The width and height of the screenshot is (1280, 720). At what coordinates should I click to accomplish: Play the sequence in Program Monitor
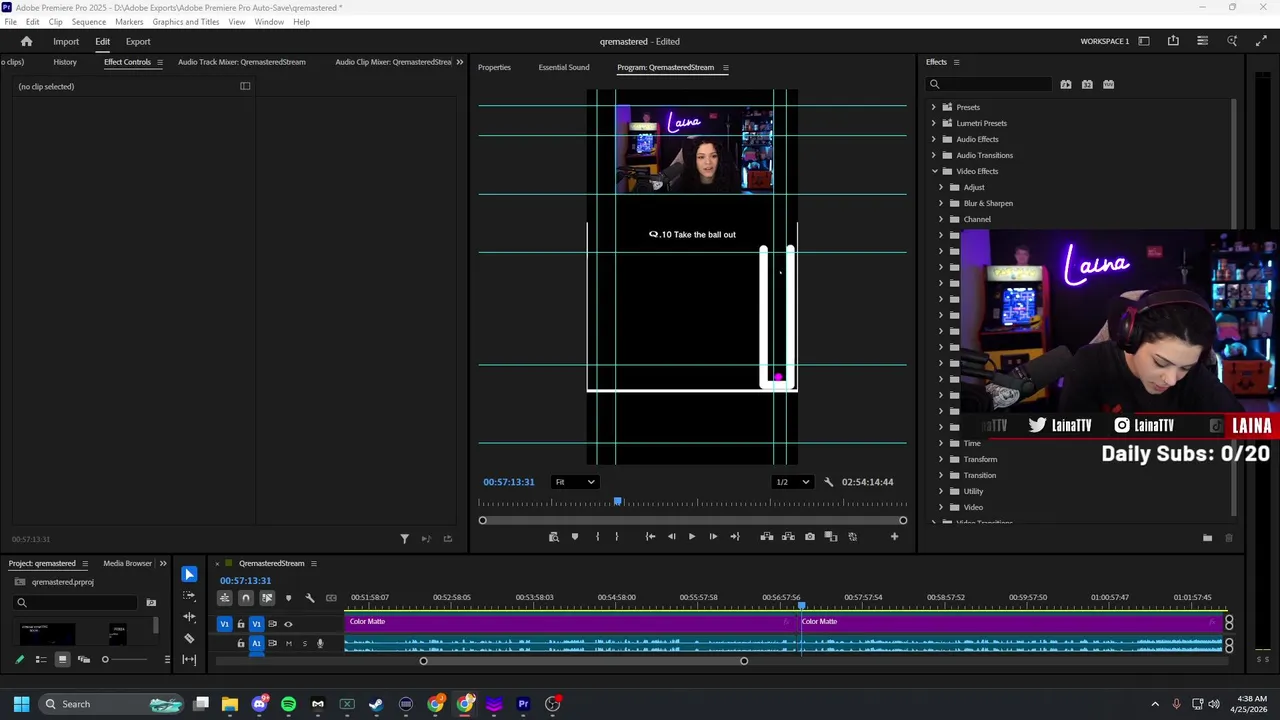pyautogui.click(x=692, y=537)
